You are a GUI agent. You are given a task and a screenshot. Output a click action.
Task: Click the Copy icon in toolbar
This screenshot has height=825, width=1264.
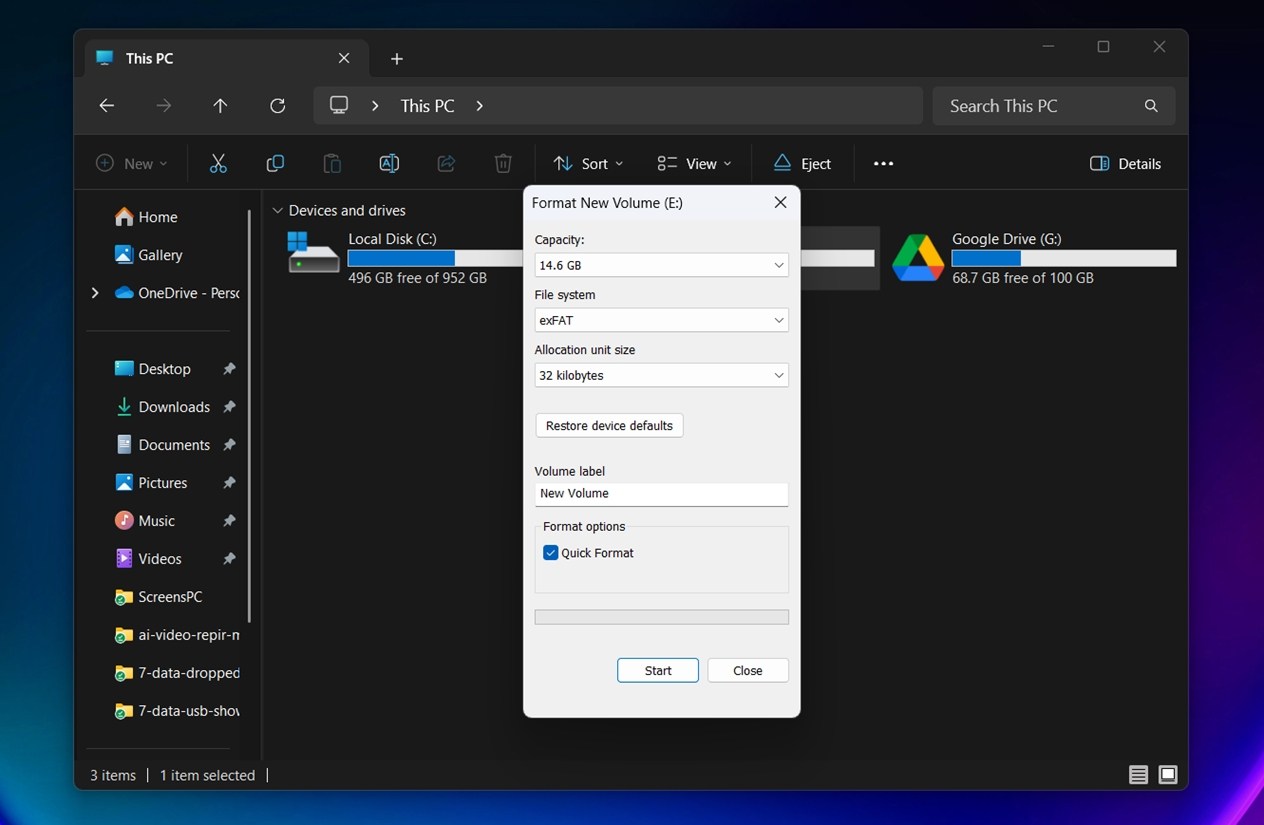click(x=275, y=164)
